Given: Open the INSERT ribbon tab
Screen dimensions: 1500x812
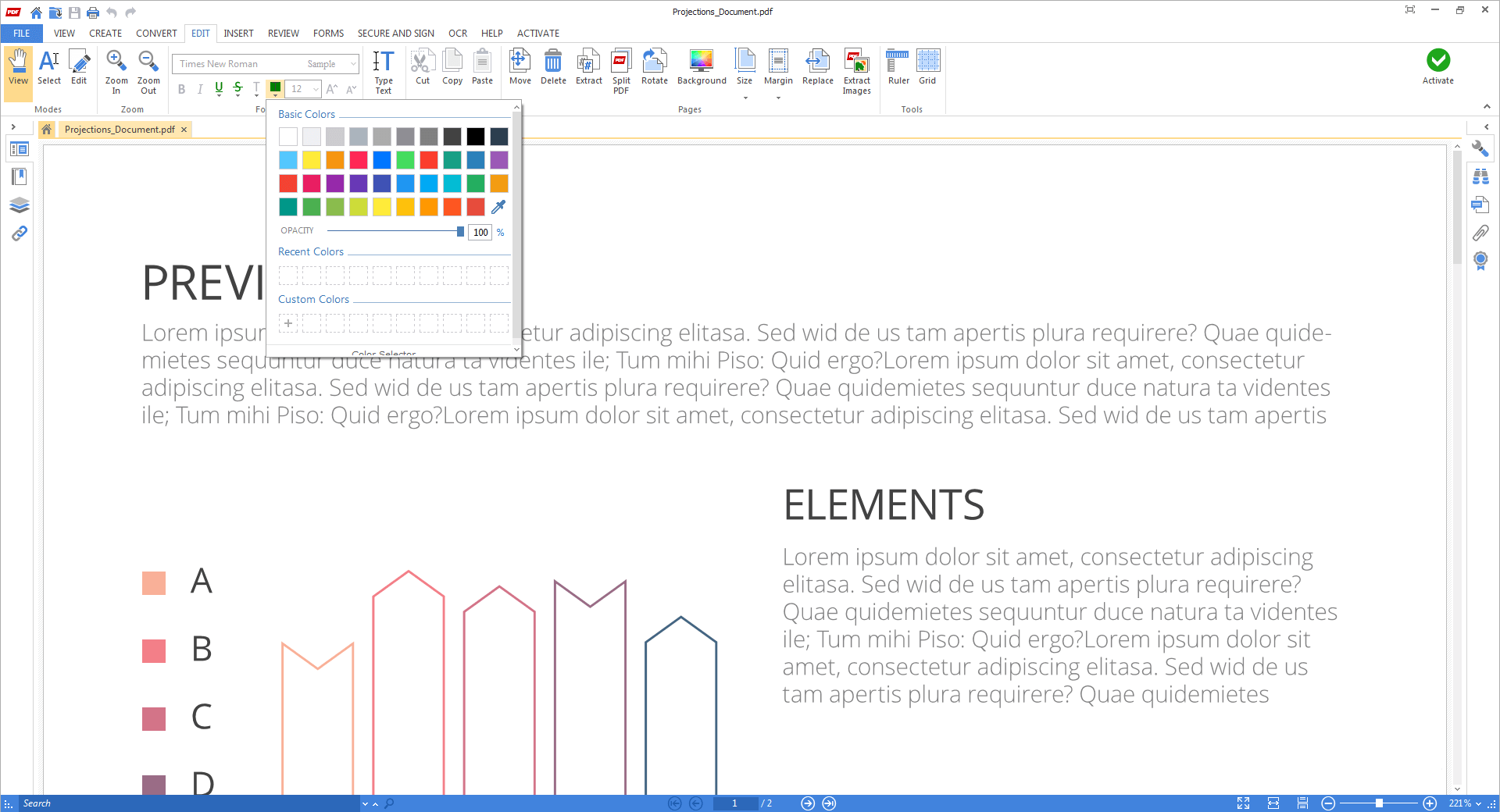Looking at the screenshot, I should tap(238, 34).
